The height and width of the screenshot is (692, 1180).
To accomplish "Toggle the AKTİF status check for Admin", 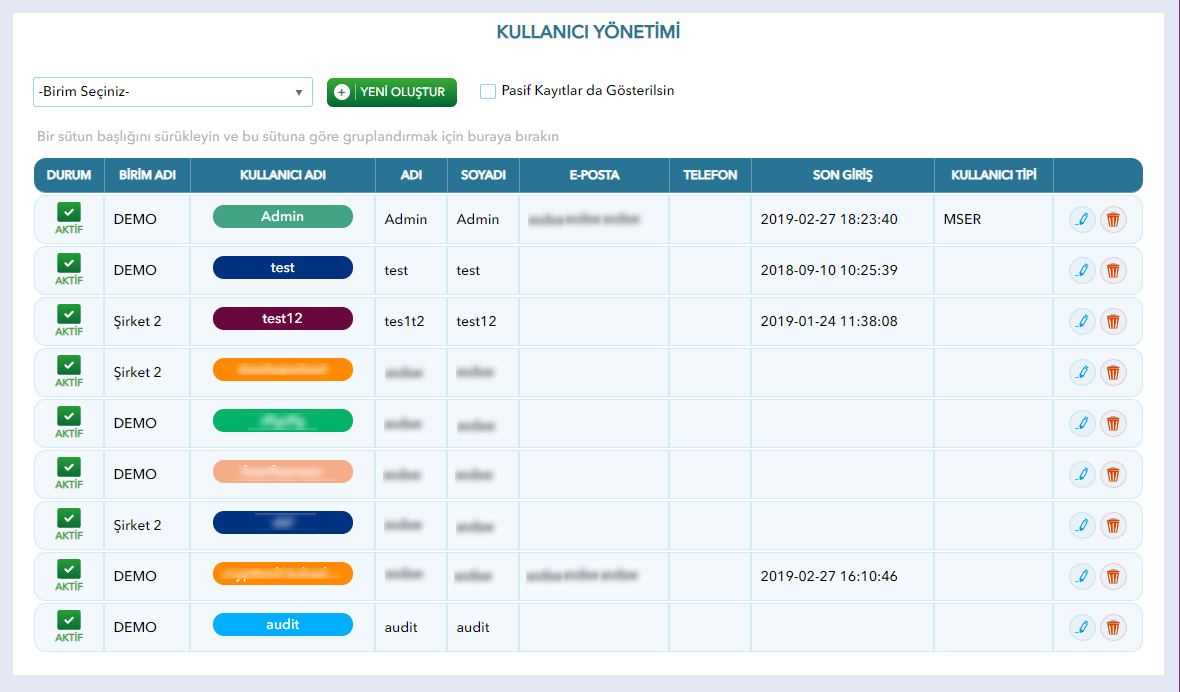I will pos(68,212).
